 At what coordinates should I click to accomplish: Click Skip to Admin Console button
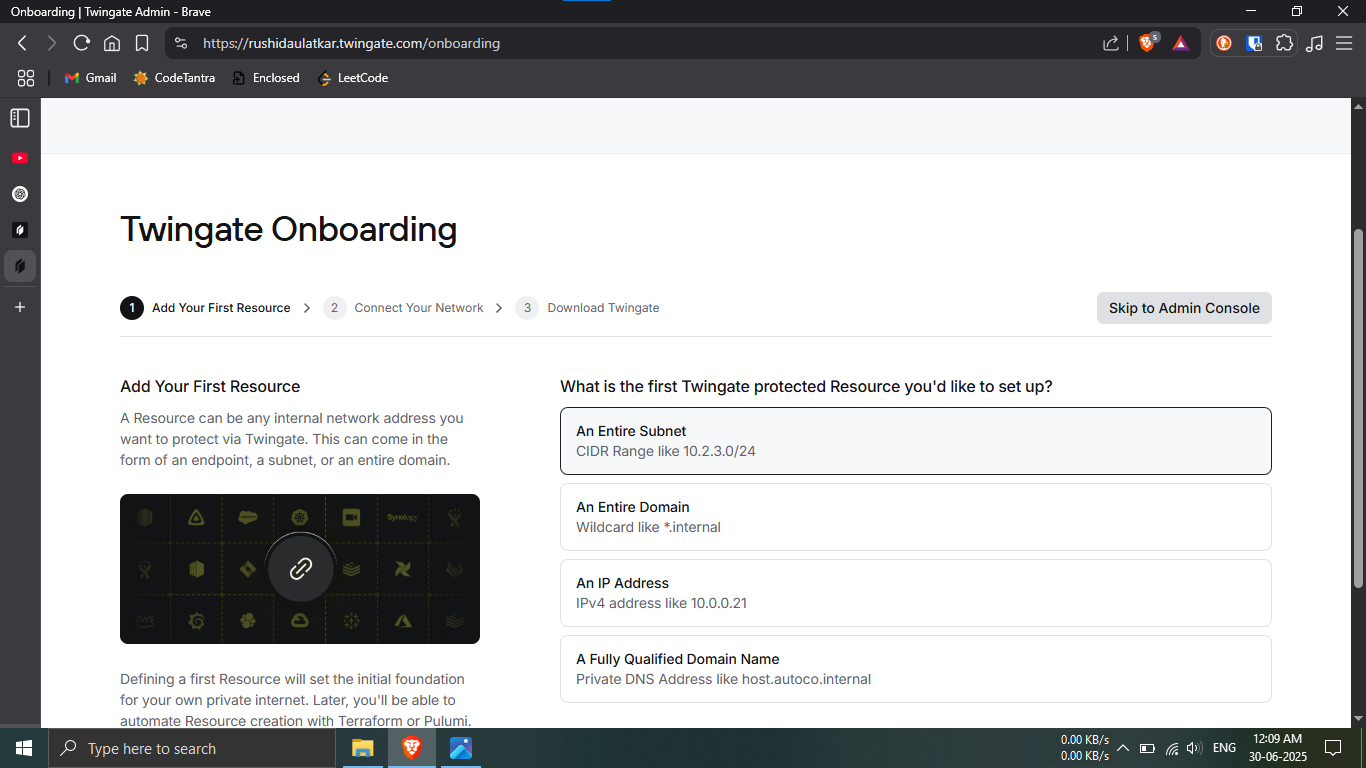[1183, 308]
